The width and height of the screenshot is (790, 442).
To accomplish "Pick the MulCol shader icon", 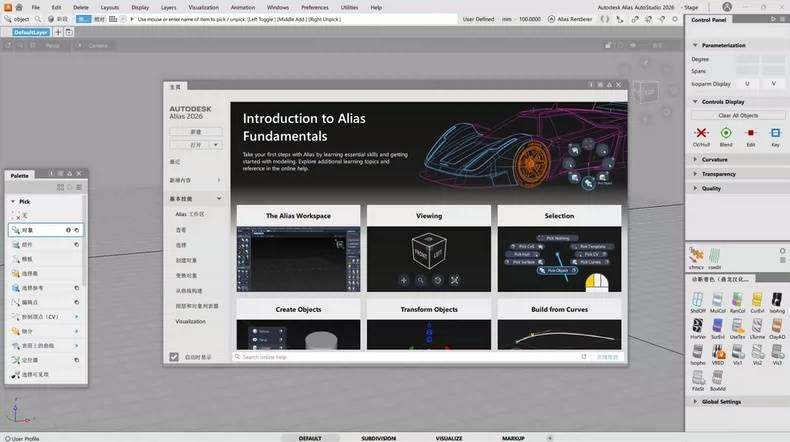I will click(718, 299).
